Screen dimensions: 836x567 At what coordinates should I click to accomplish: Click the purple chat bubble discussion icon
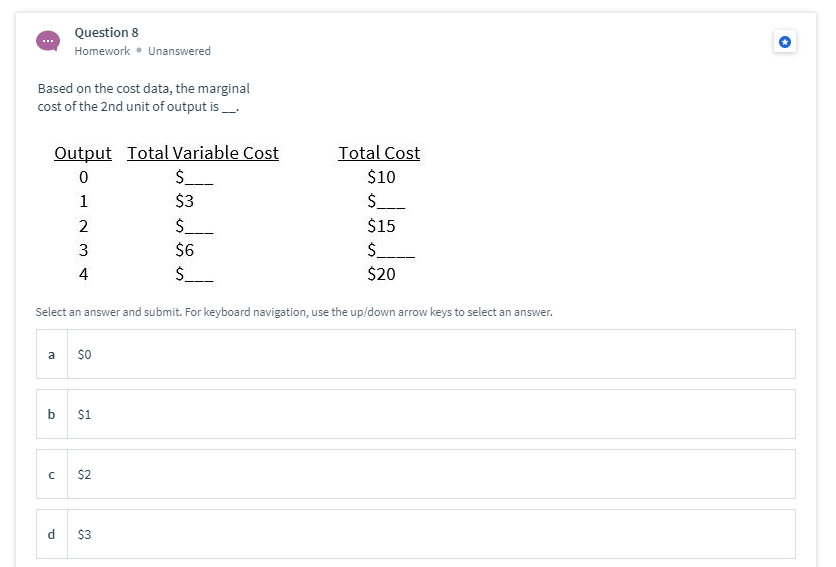48,41
